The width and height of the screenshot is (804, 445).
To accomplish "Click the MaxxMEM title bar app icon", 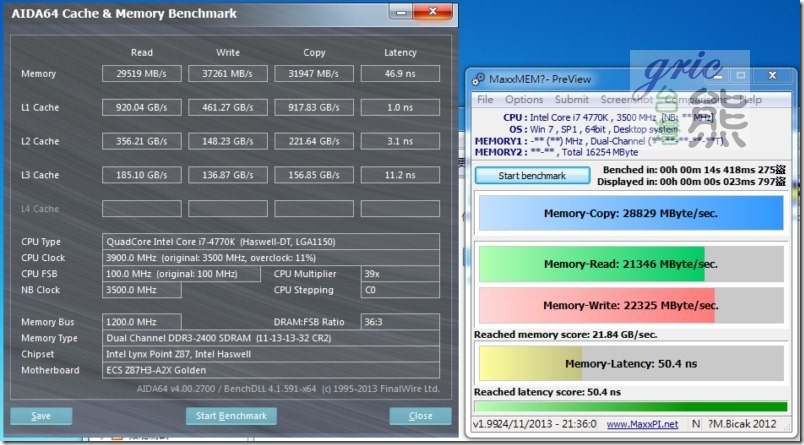I will pos(478,79).
